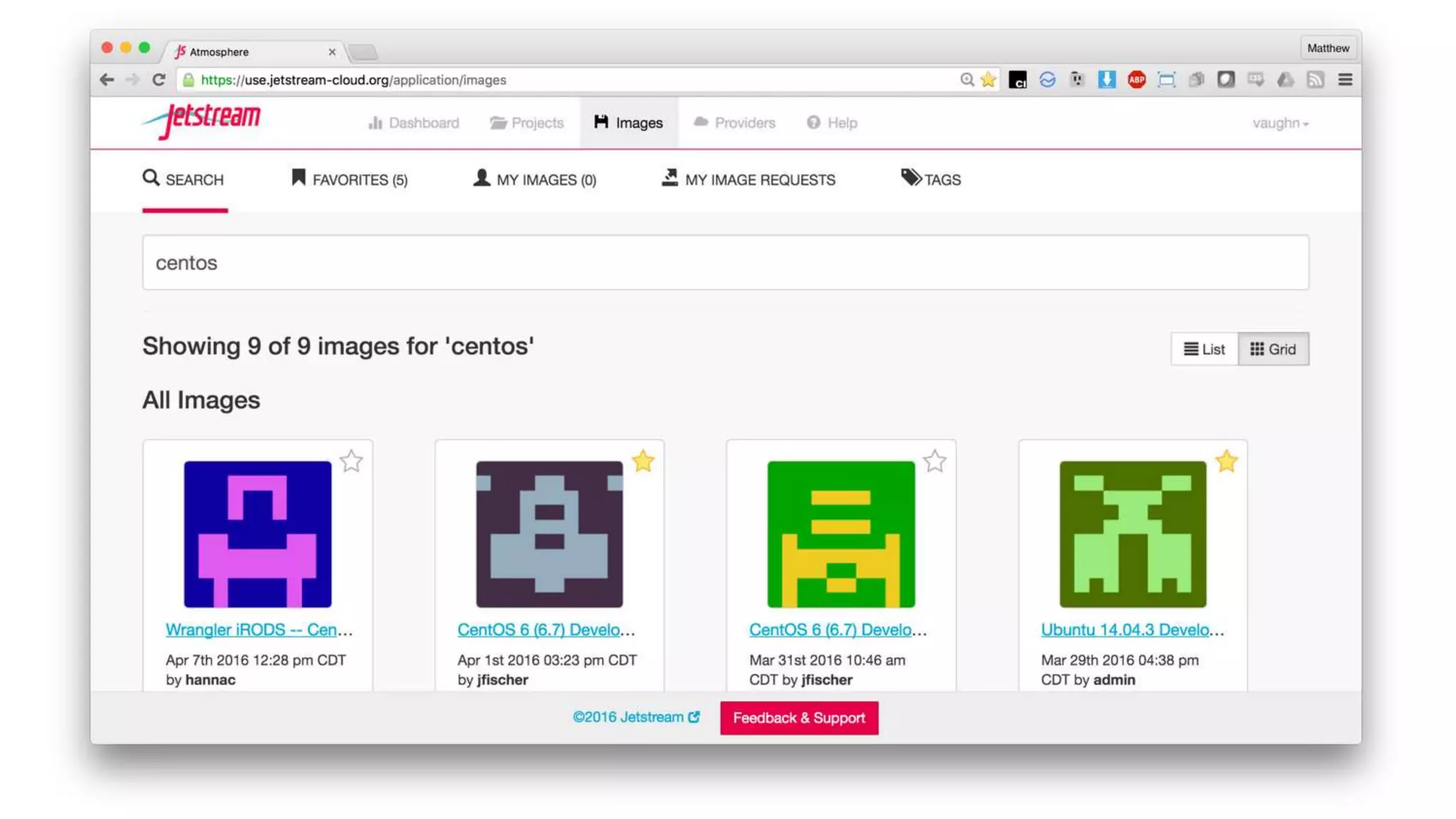Click the Feedback & Support button
The image size is (1456, 819).
pos(798,717)
